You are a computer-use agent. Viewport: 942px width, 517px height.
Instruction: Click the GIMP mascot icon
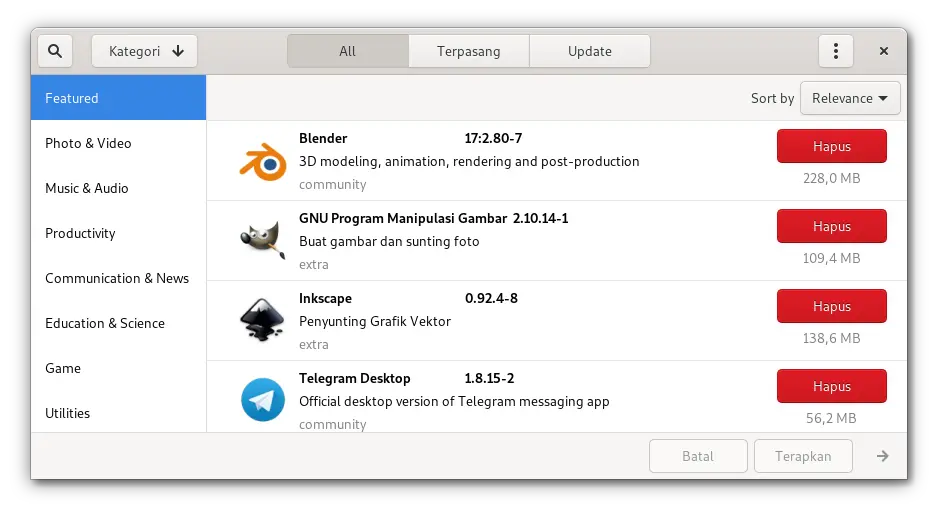(x=263, y=240)
